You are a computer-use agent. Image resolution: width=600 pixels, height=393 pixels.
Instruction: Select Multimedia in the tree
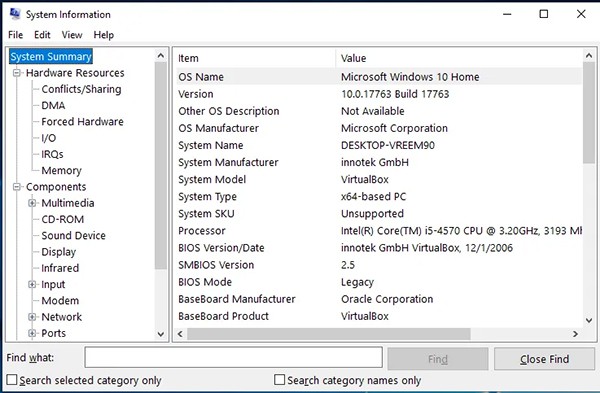tap(68, 203)
